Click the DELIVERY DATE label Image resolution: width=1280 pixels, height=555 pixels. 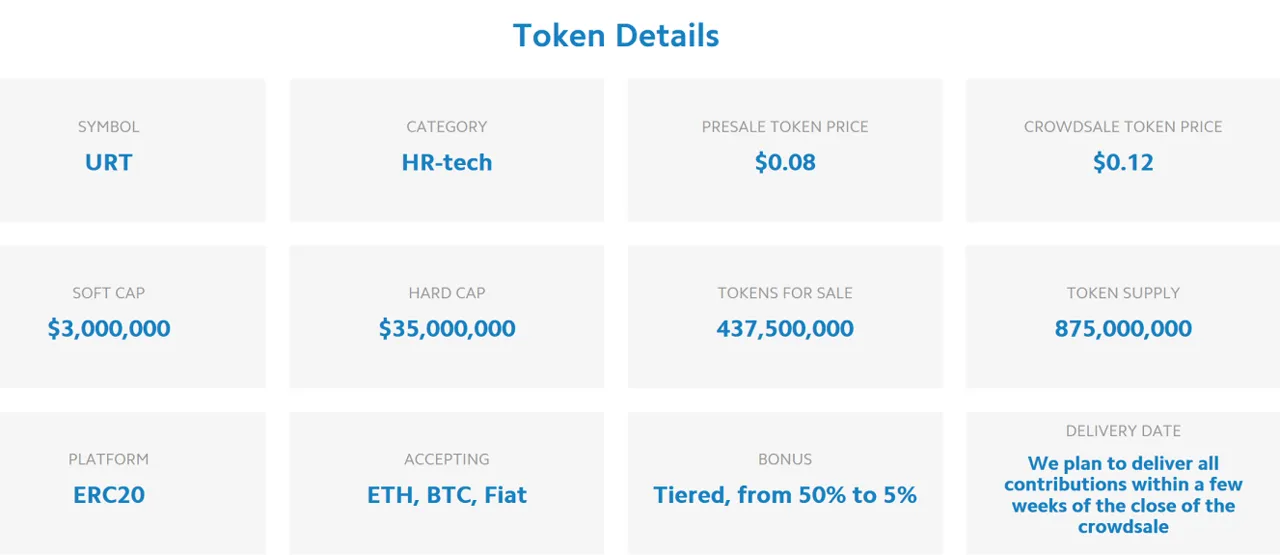pyautogui.click(x=1123, y=431)
